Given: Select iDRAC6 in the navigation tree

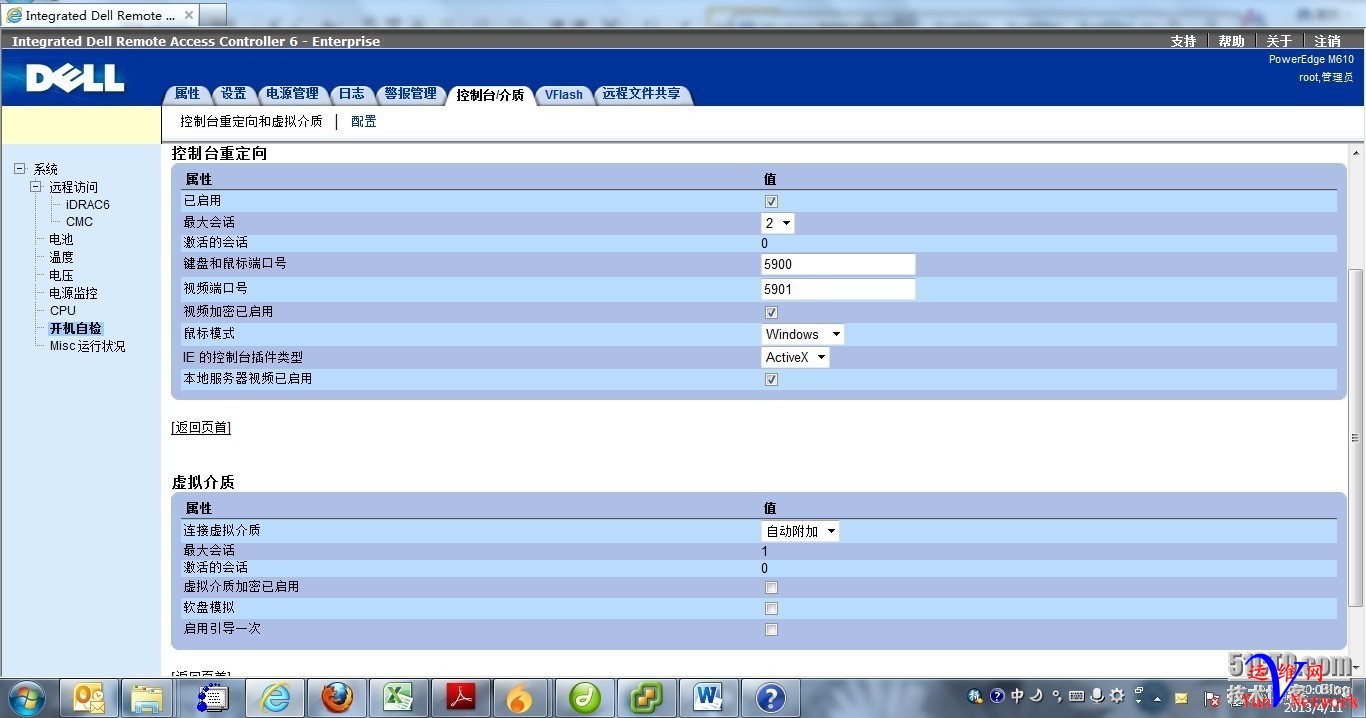Looking at the screenshot, I should 88,204.
